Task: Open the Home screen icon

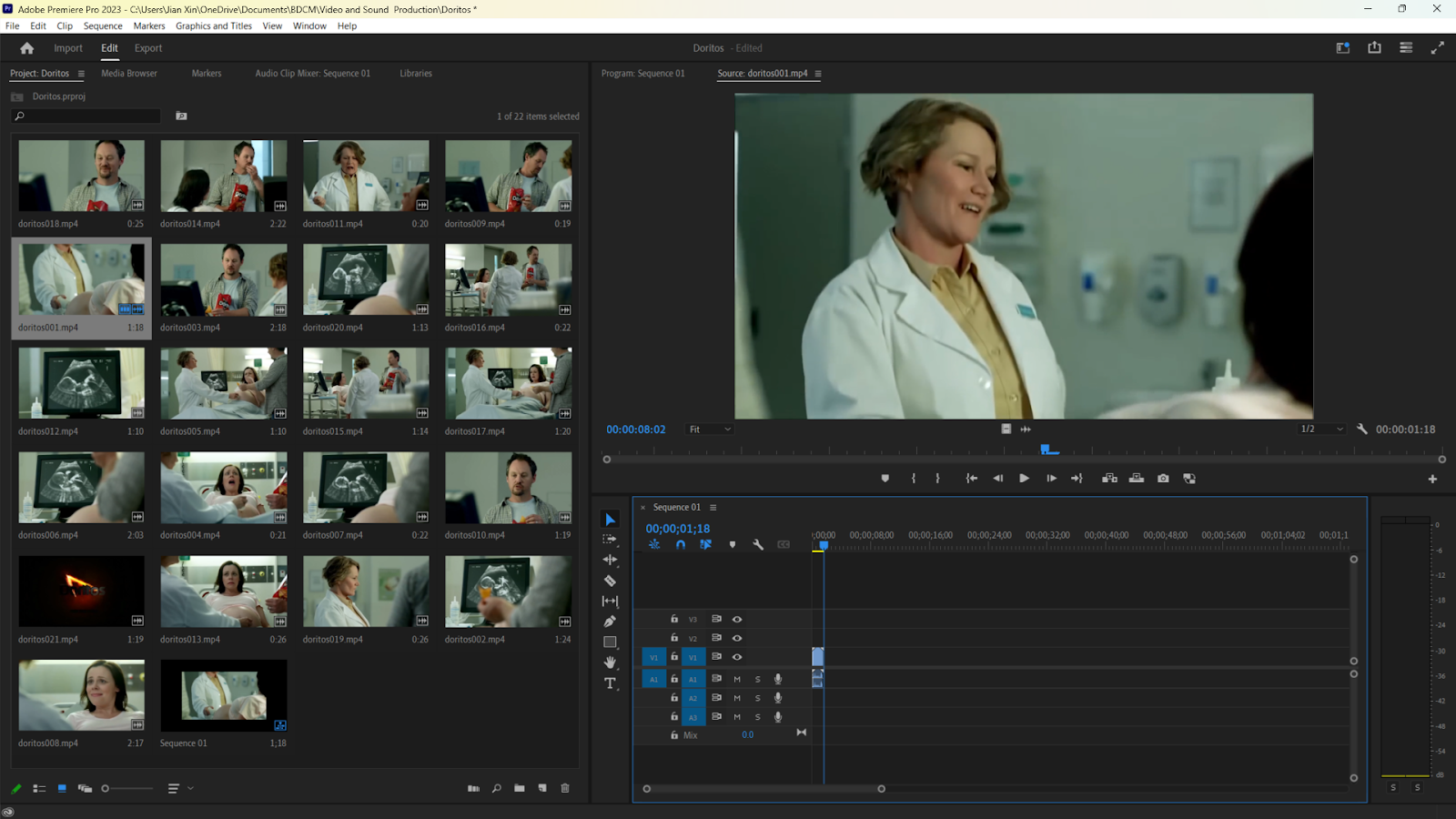Action: [x=26, y=48]
